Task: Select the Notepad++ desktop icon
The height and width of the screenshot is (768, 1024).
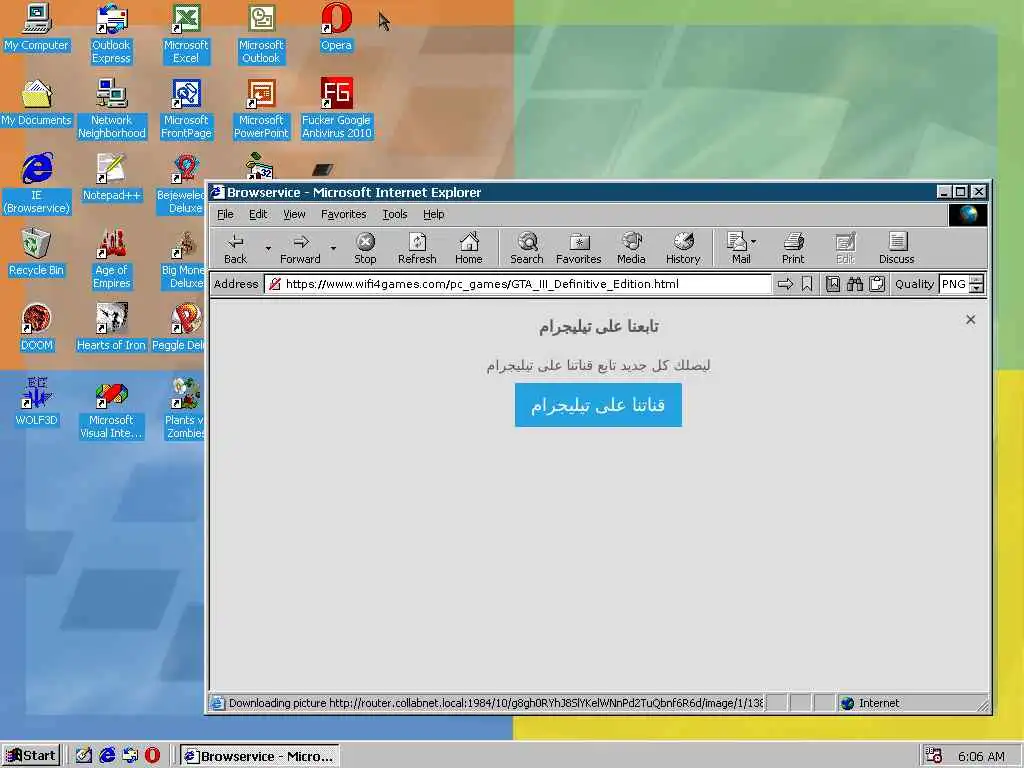Action: click(112, 177)
